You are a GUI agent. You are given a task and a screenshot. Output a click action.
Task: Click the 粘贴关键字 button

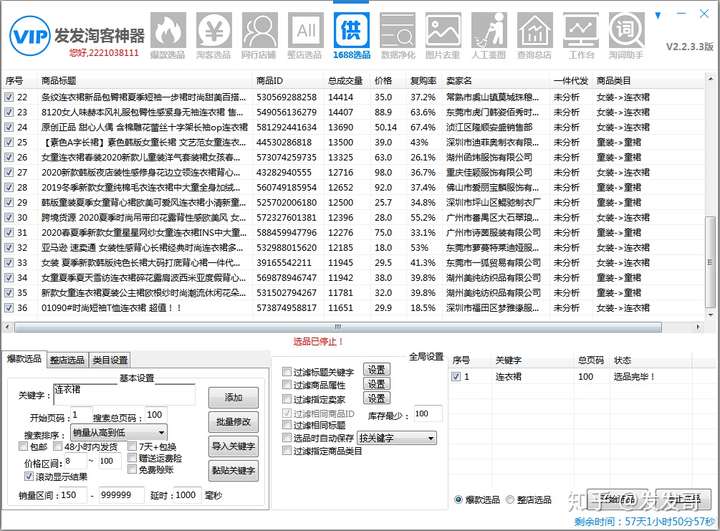[x=233, y=470]
